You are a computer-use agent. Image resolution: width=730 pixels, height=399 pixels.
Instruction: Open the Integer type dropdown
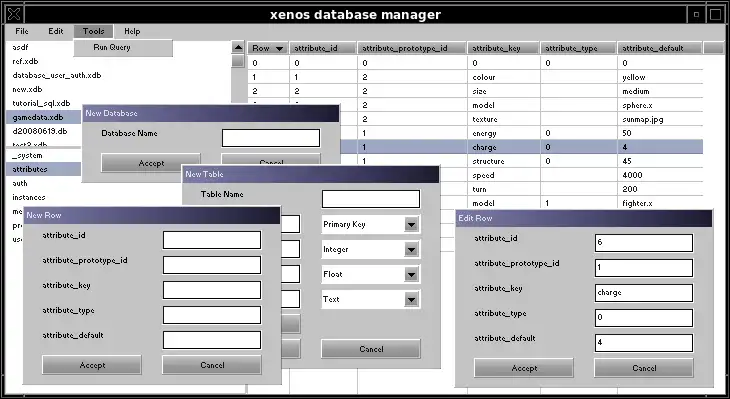click(411, 250)
